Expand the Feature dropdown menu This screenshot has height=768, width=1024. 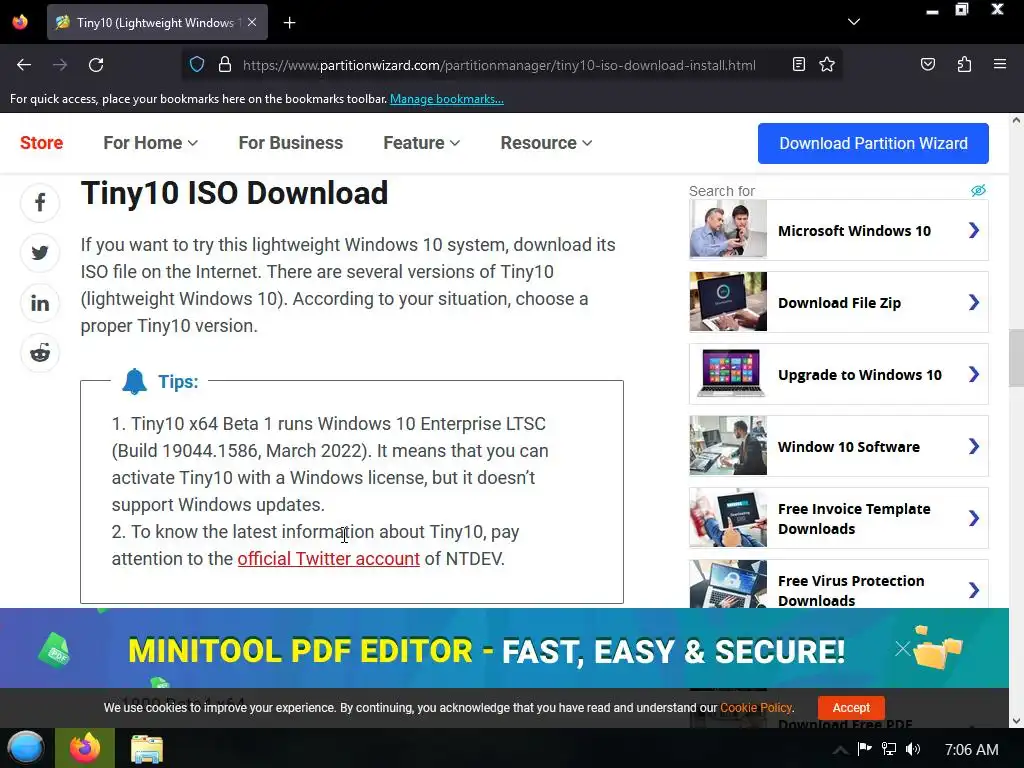(421, 143)
